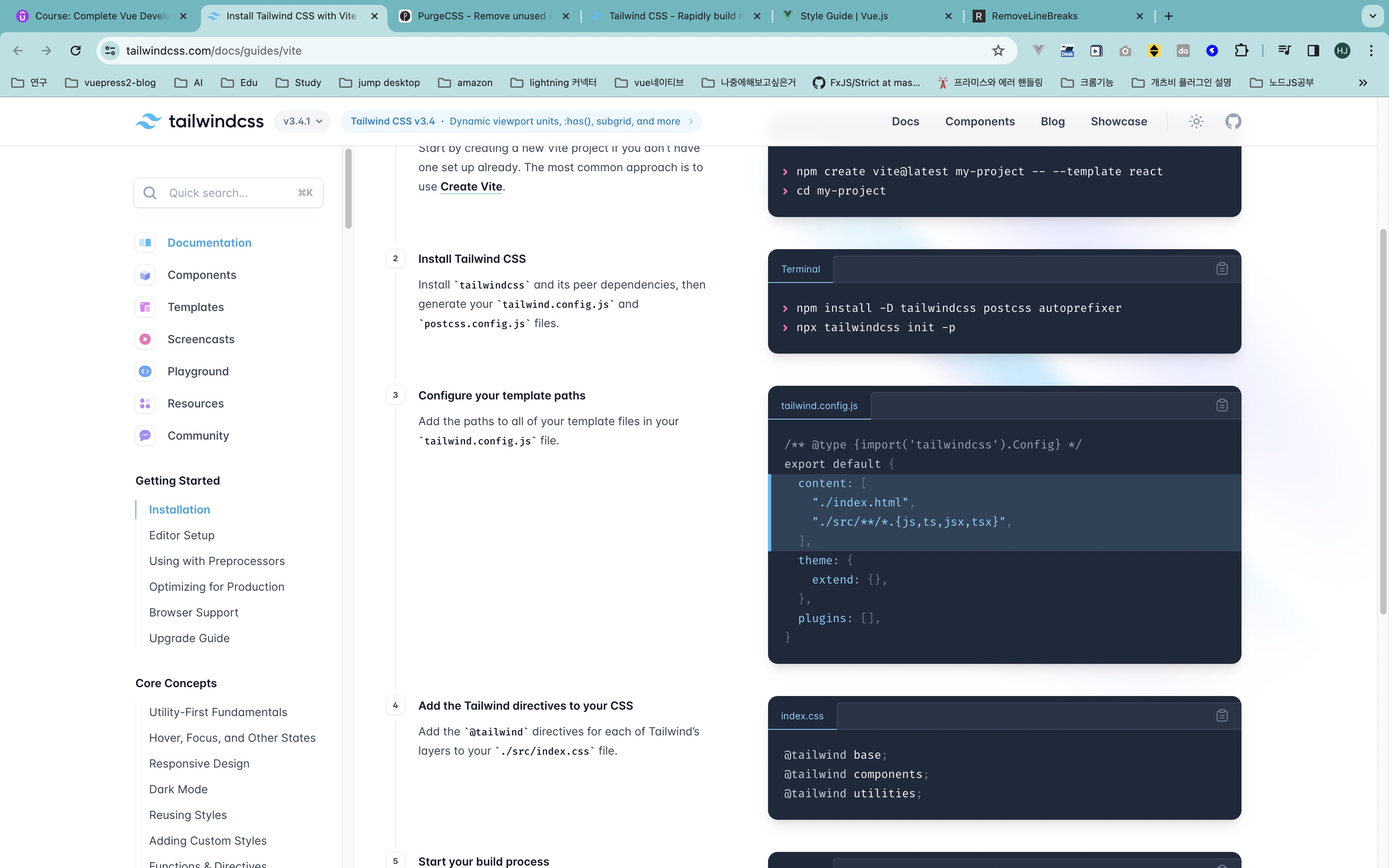
Task: Show hidden bookmarks with the double chevron
Action: point(1363,83)
